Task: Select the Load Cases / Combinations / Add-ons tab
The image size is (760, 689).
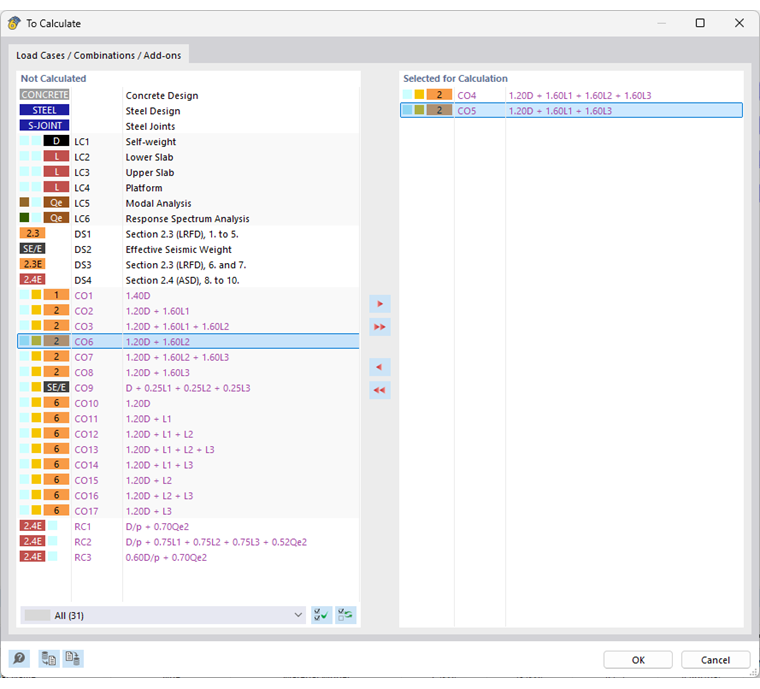Action: [x=98, y=55]
